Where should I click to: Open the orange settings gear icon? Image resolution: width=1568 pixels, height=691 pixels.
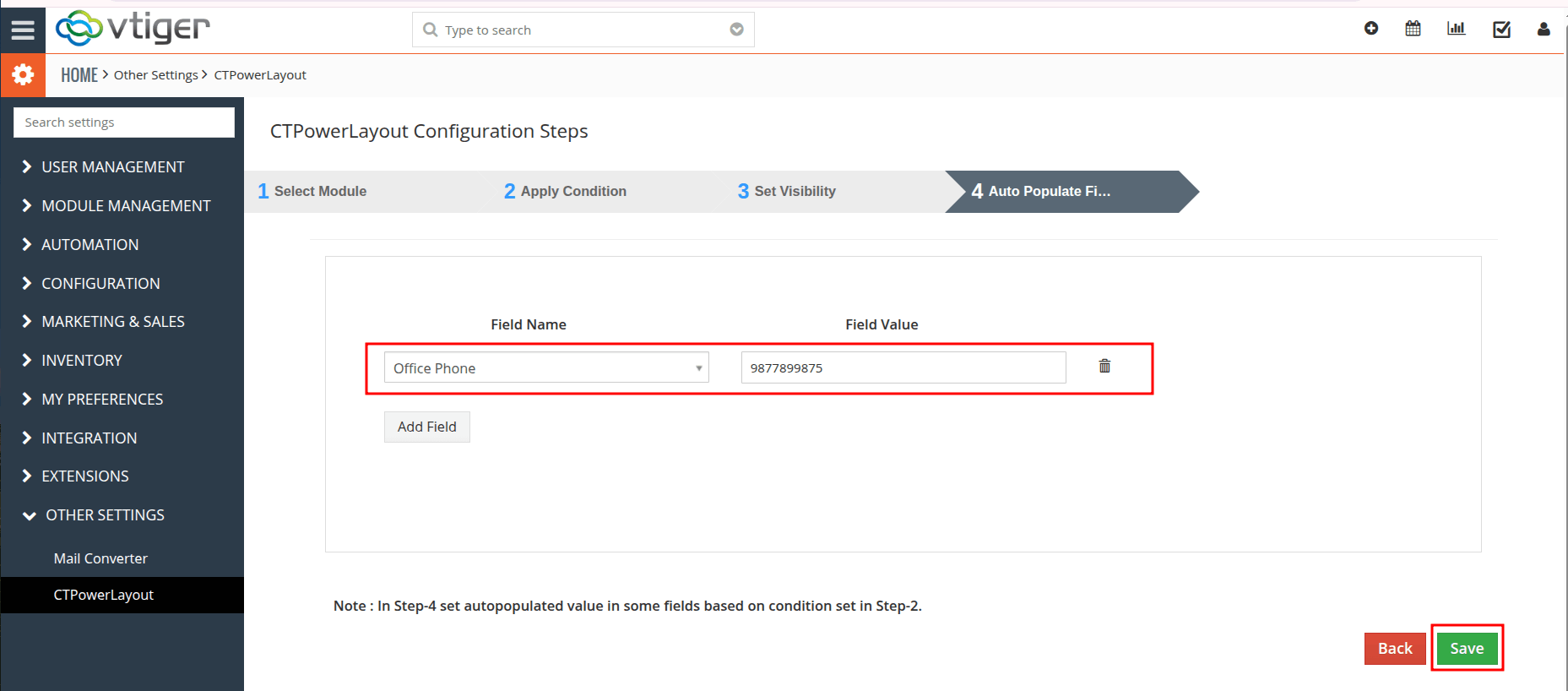23,75
